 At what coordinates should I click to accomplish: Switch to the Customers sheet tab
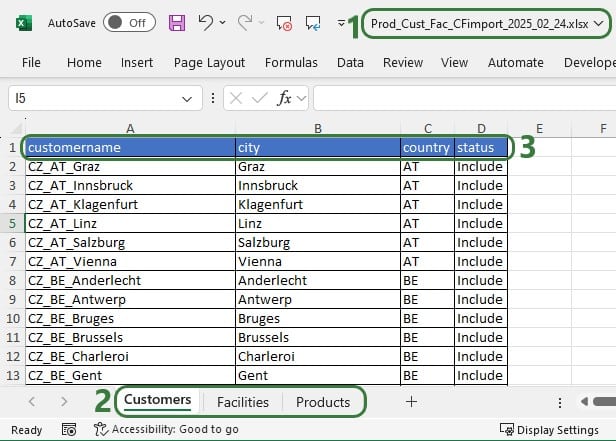coord(158,400)
